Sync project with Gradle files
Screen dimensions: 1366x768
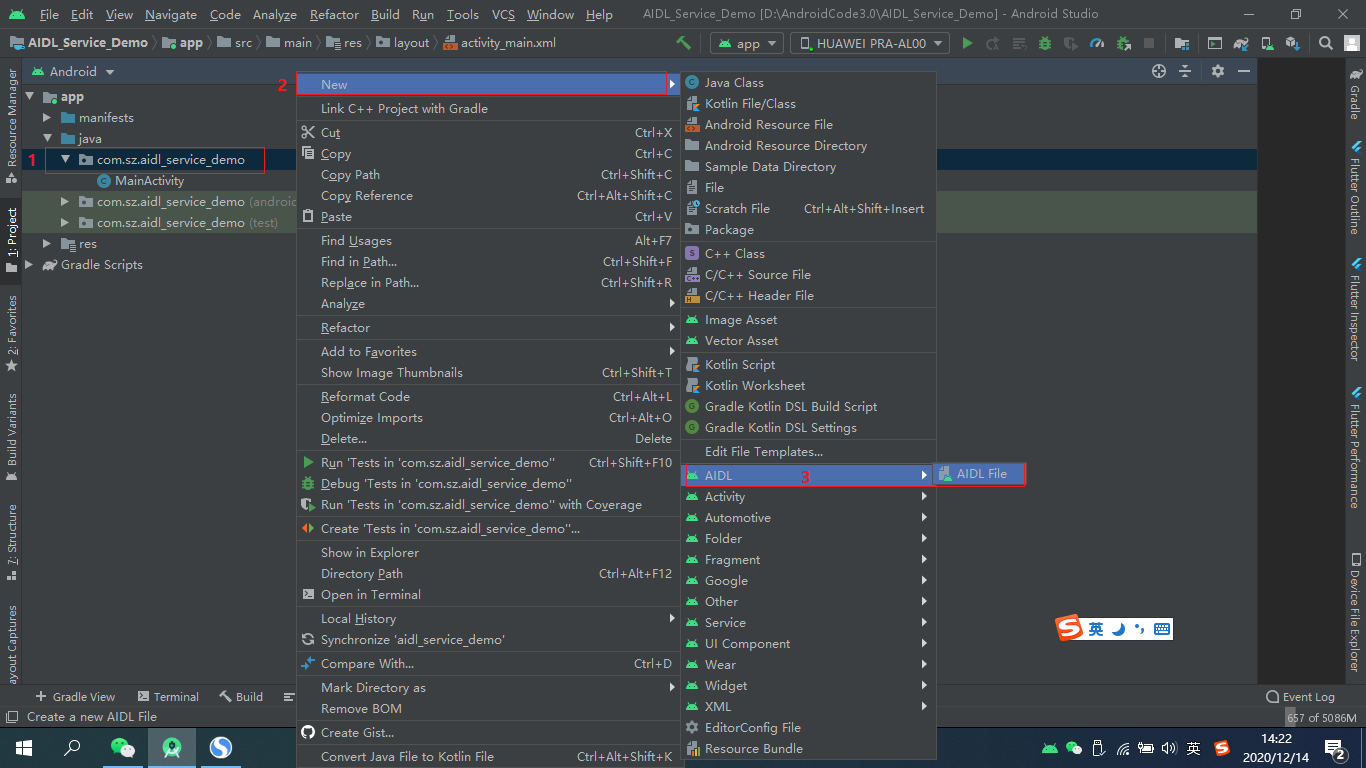[x=1240, y=42]
